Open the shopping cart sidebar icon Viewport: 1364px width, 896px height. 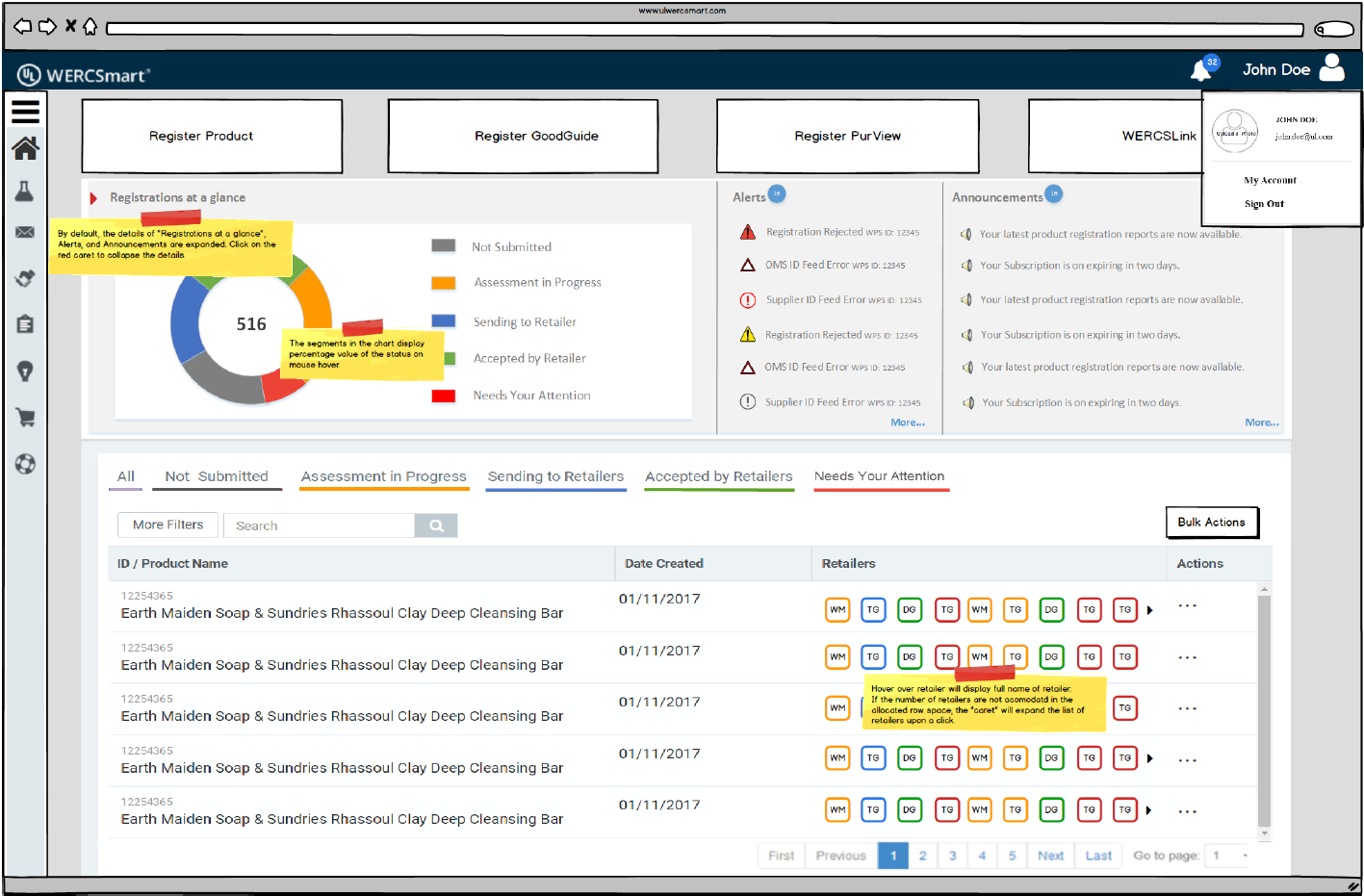pos(25,417)
